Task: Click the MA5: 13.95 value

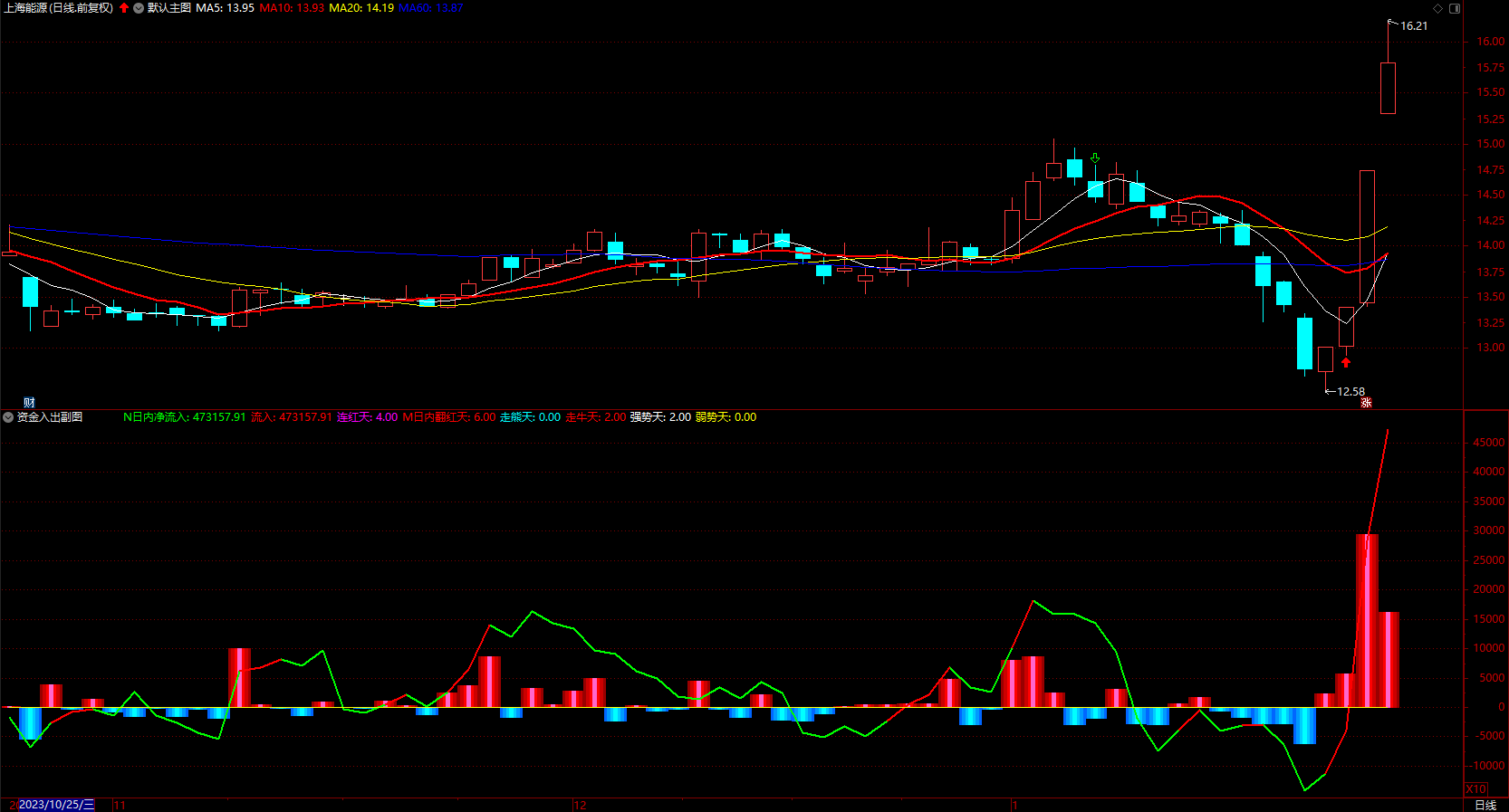Action: coord(226,8)
